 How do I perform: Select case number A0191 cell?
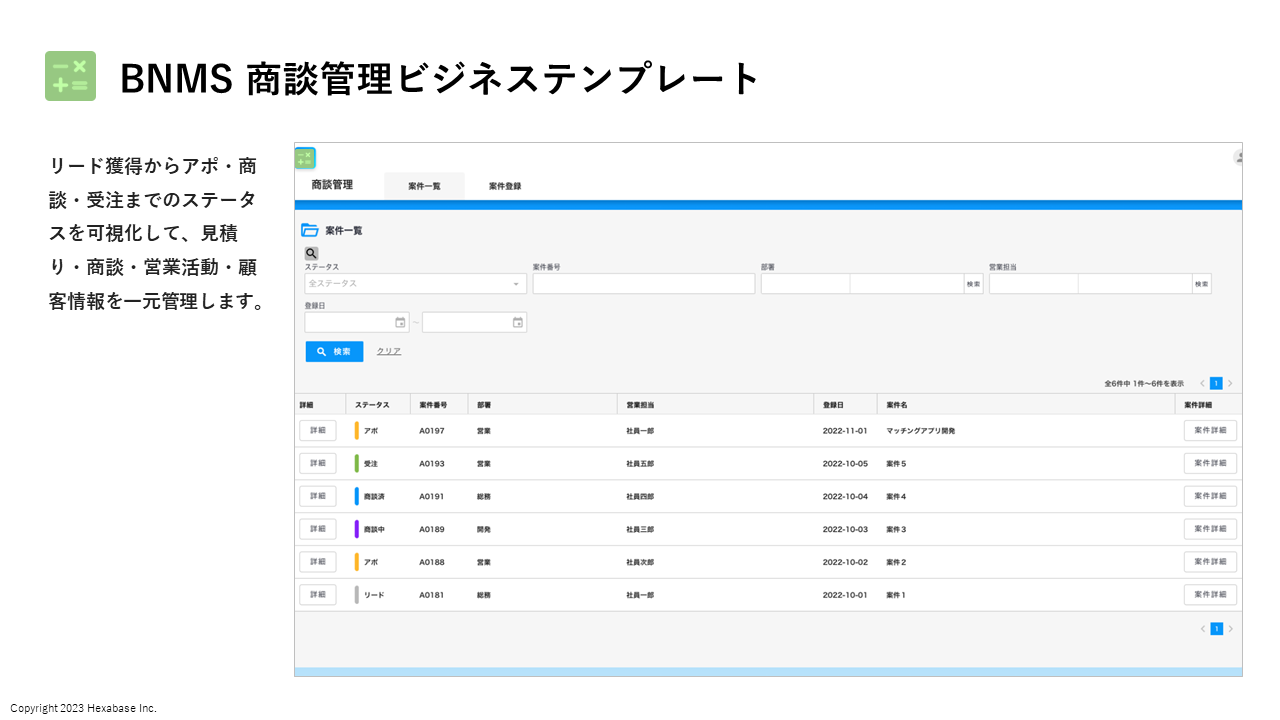(432, 496)
